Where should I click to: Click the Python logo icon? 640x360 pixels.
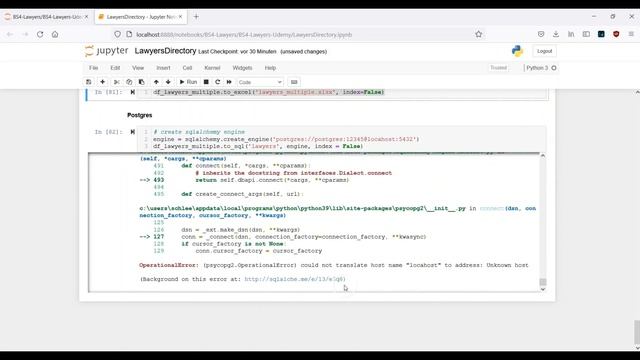pyautogui.click(x=517, y=51)
